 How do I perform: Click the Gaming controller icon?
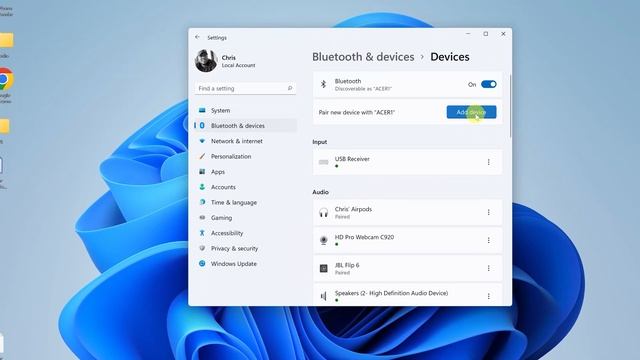coord(202,218)
